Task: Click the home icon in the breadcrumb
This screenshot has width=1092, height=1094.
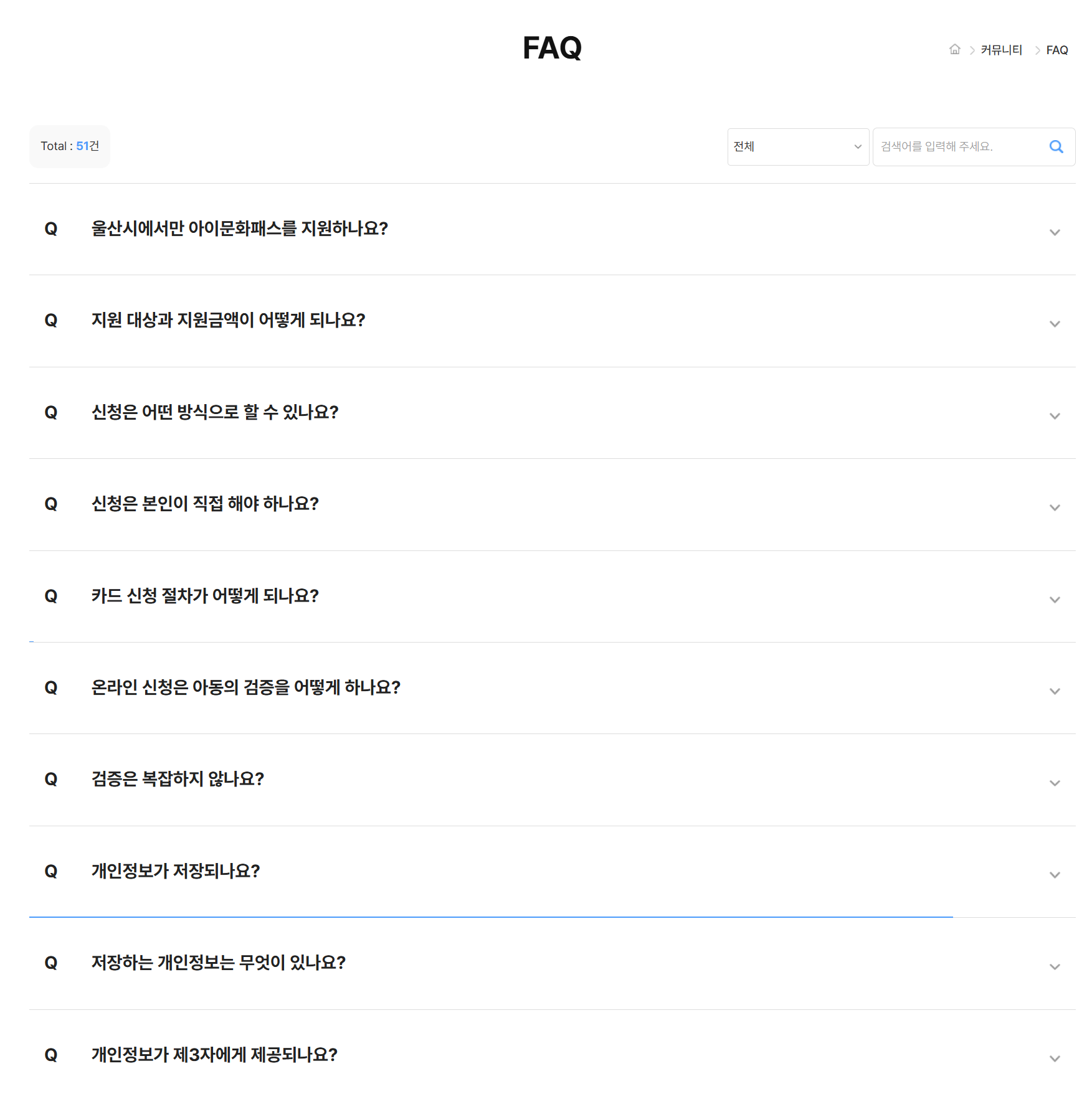Action: pyautogui.click(x=955, y=50)
